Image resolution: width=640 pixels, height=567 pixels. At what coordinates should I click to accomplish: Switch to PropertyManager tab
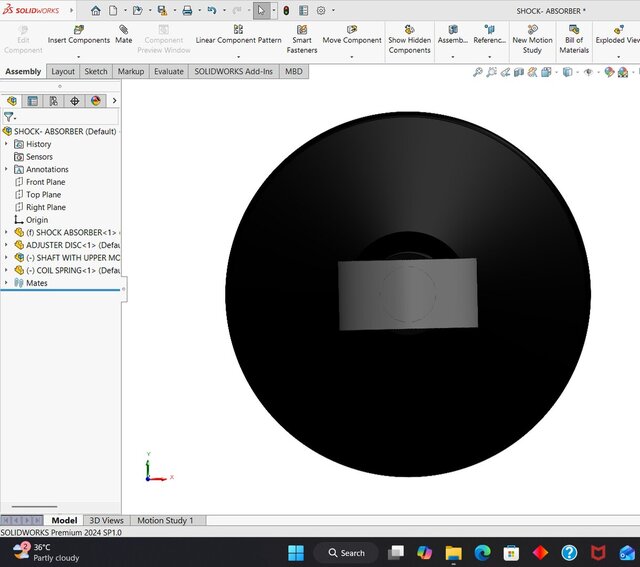click(33, 101)
